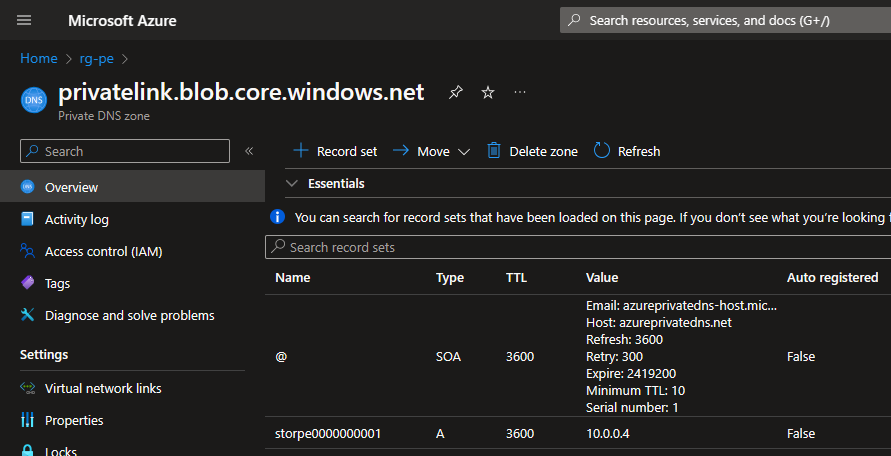The height and width of the screenshot is (456, 891).
Task: Open Diagnose and solve problems
Action: 132,315
